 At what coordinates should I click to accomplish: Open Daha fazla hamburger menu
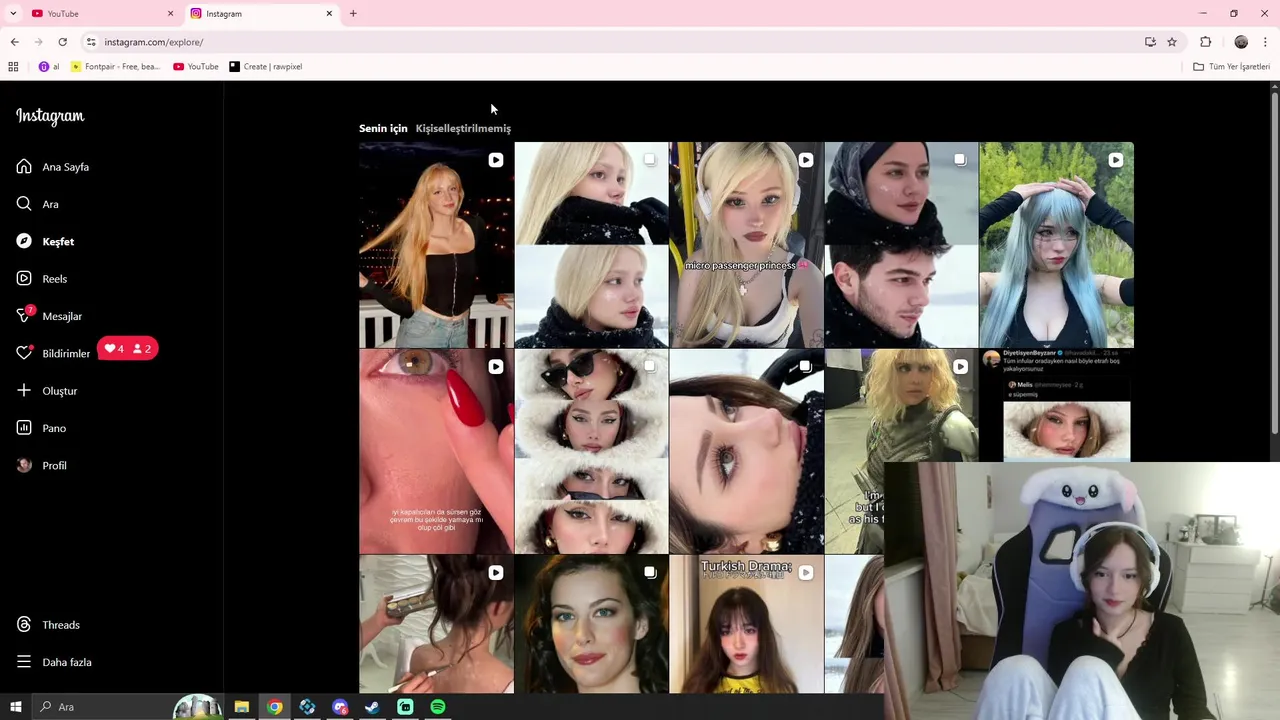click(x=24, y=662)
